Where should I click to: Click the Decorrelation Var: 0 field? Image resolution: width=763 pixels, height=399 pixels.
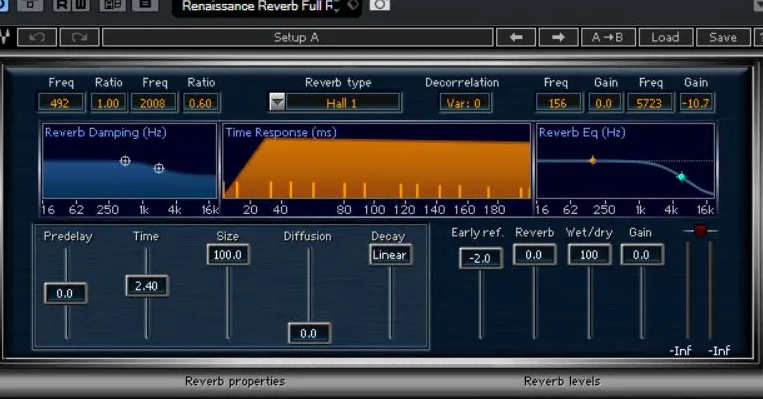pyautogui.click(x=465, y=103)
